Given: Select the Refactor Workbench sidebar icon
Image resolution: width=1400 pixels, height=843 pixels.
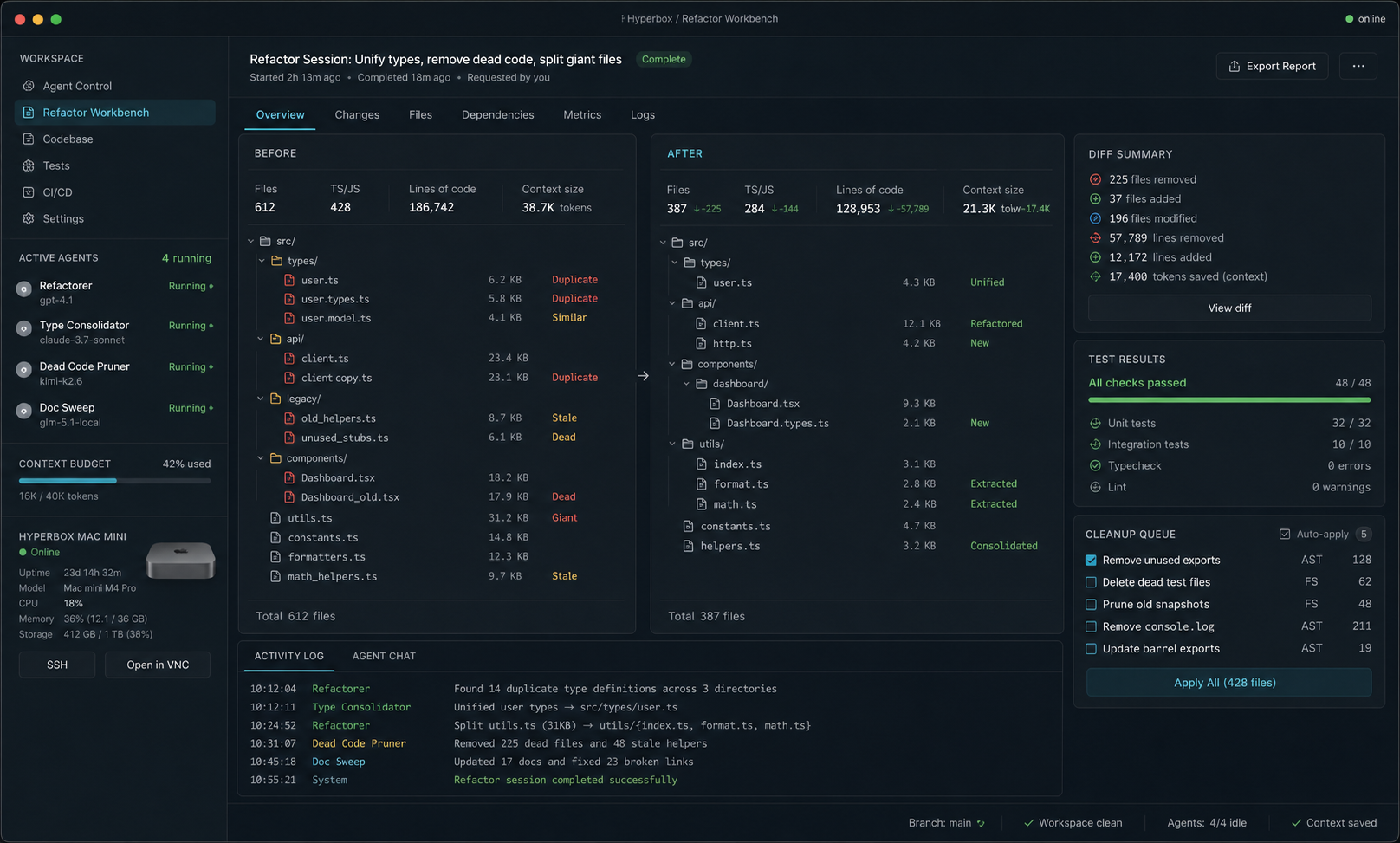Looking at the screenshot, I should 29,113.
